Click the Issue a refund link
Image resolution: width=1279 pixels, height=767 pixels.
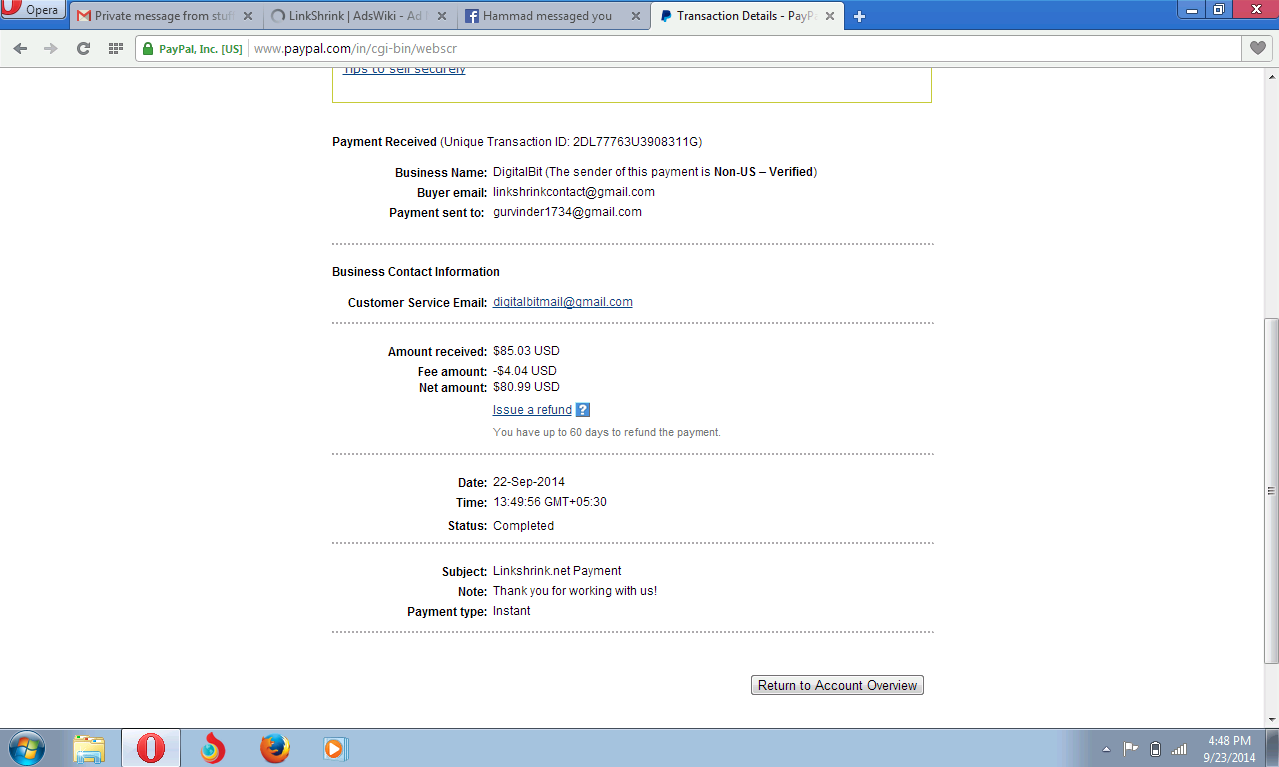(x=532, y=410)
